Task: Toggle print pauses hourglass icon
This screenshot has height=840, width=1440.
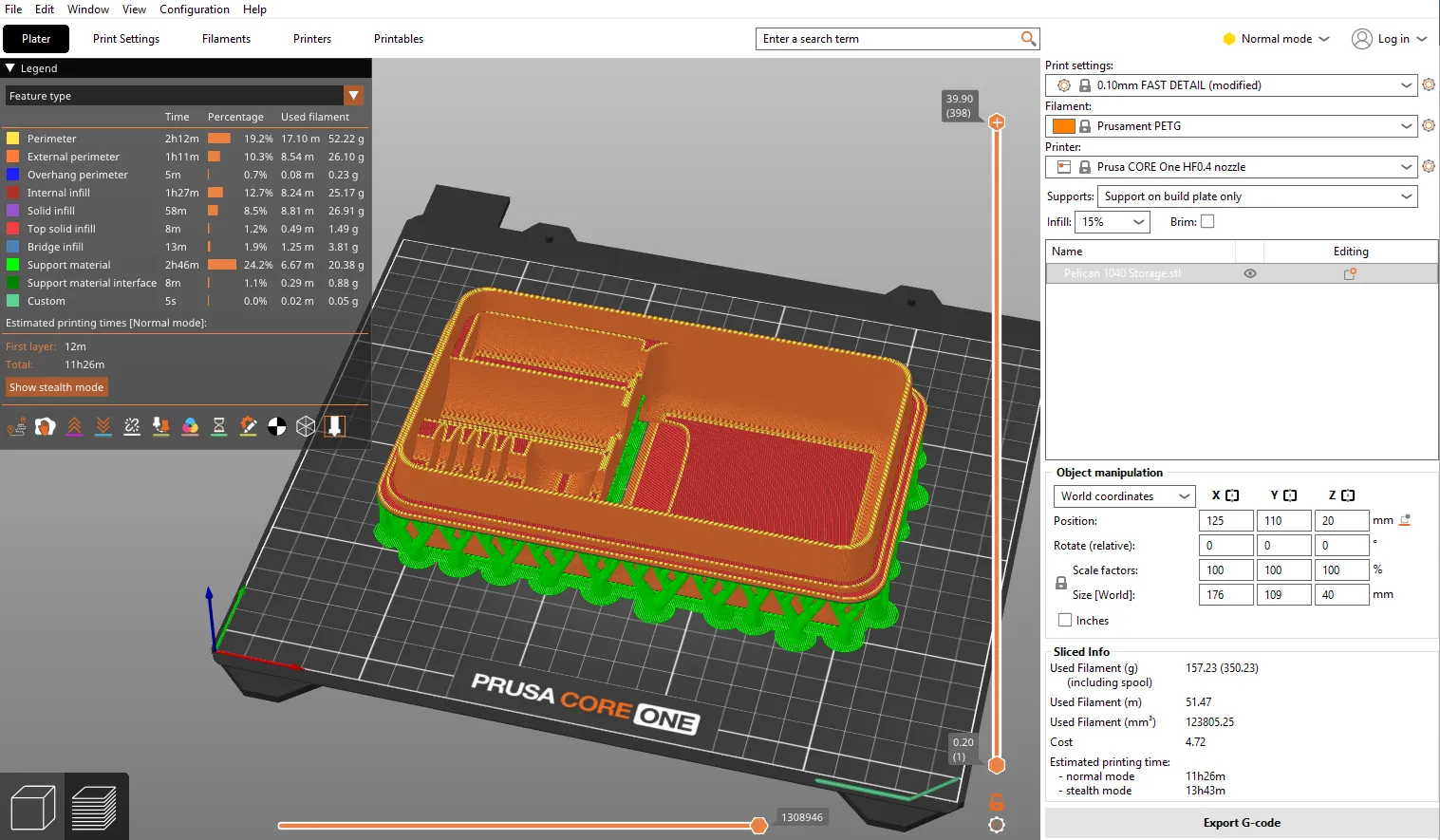Action: 219,427
